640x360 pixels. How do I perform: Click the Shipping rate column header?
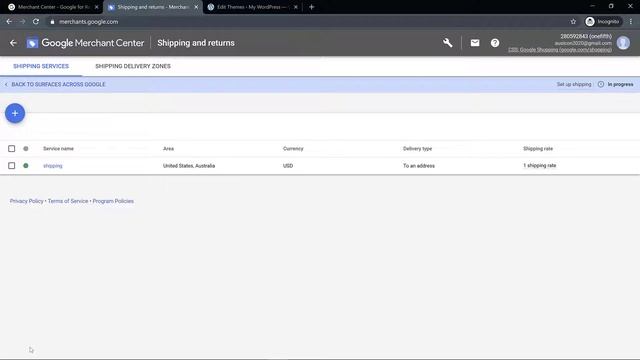click(538, 149)
